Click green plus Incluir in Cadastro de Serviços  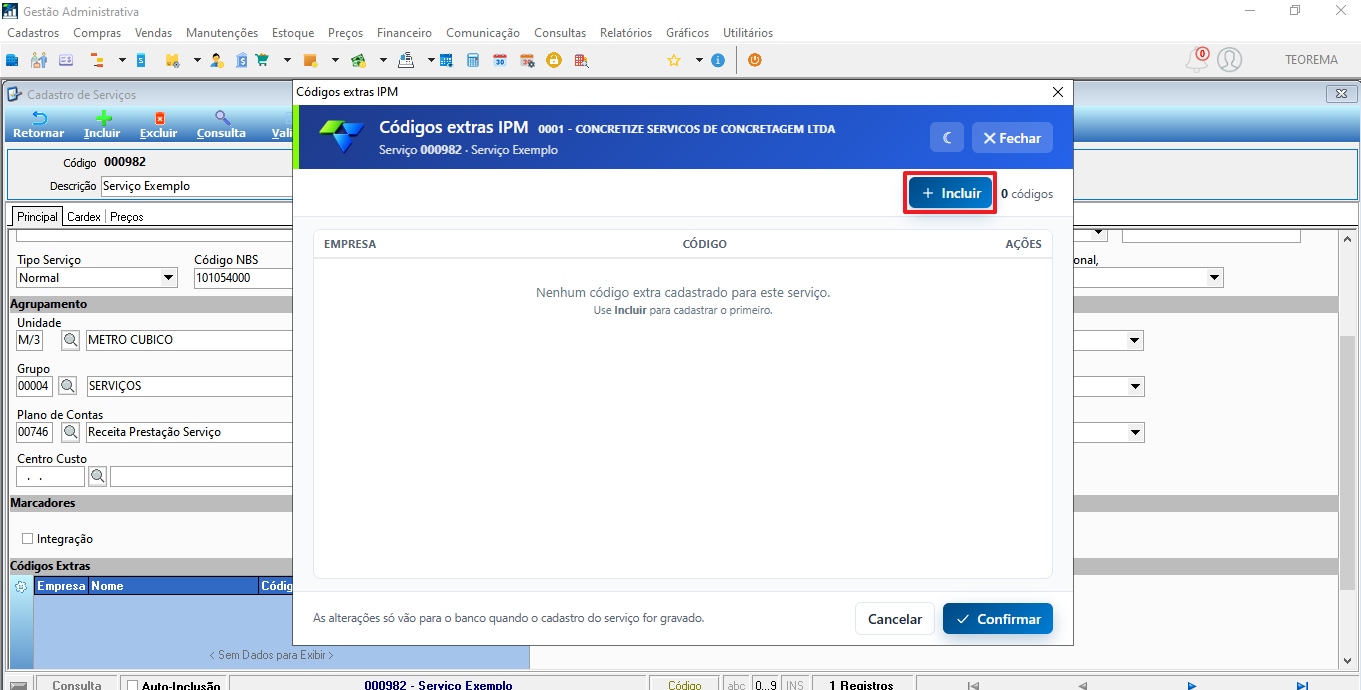click(102, 125)
